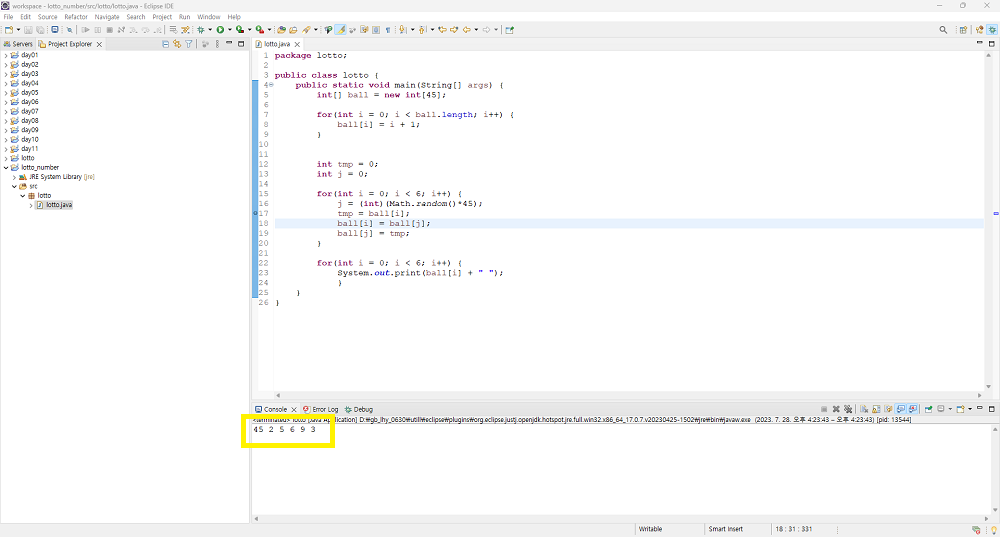The height and width of the screenshot is (537, 1000).
Task: Click the Back navigation arrow
Action: 467,29
